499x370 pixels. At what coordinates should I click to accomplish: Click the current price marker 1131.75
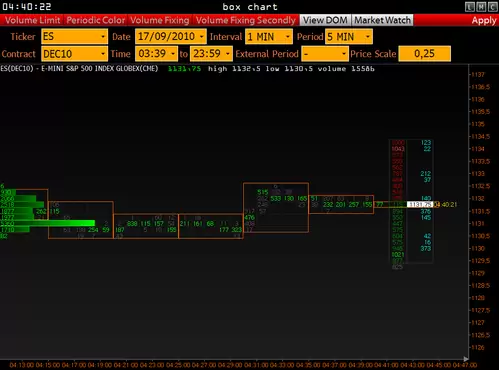coord(420,204)
